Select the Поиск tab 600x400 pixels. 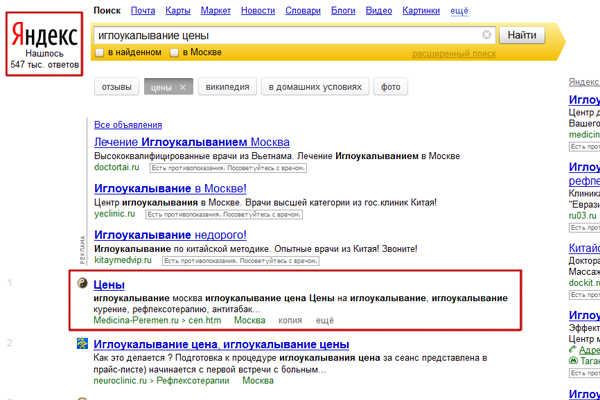107,11
